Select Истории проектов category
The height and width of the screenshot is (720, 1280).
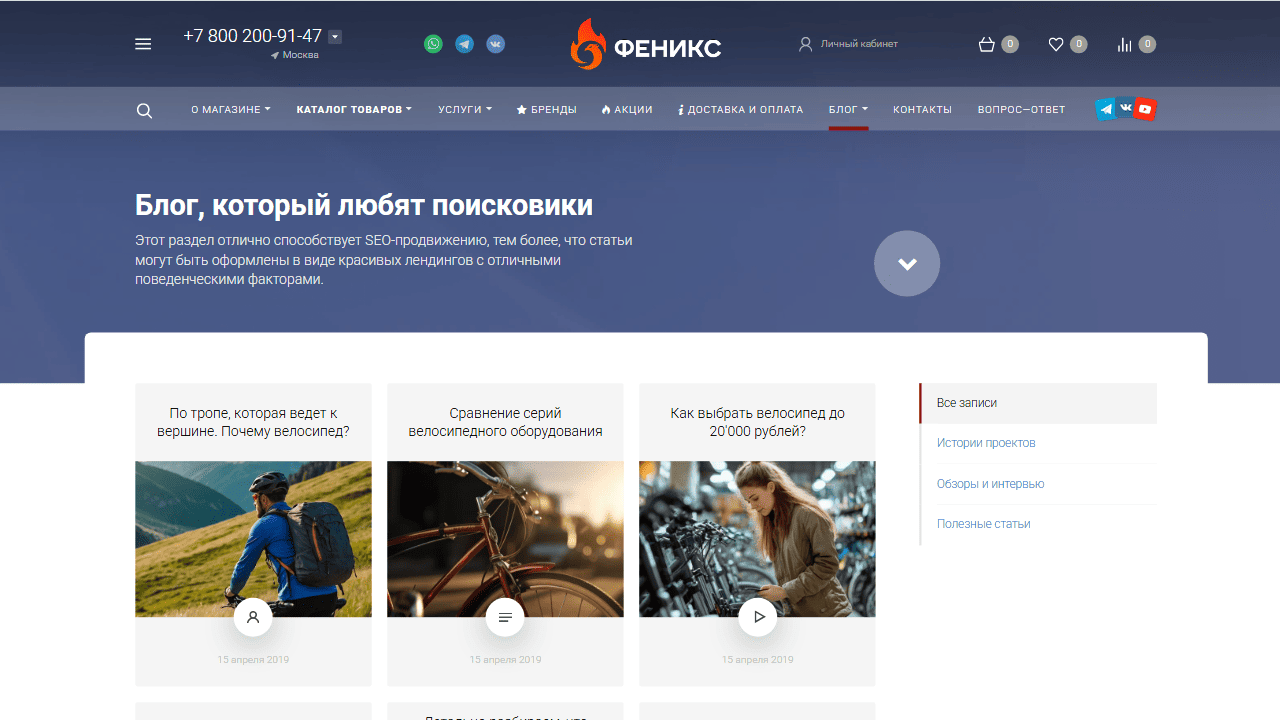pyautogui.click(x=986, y=443)
